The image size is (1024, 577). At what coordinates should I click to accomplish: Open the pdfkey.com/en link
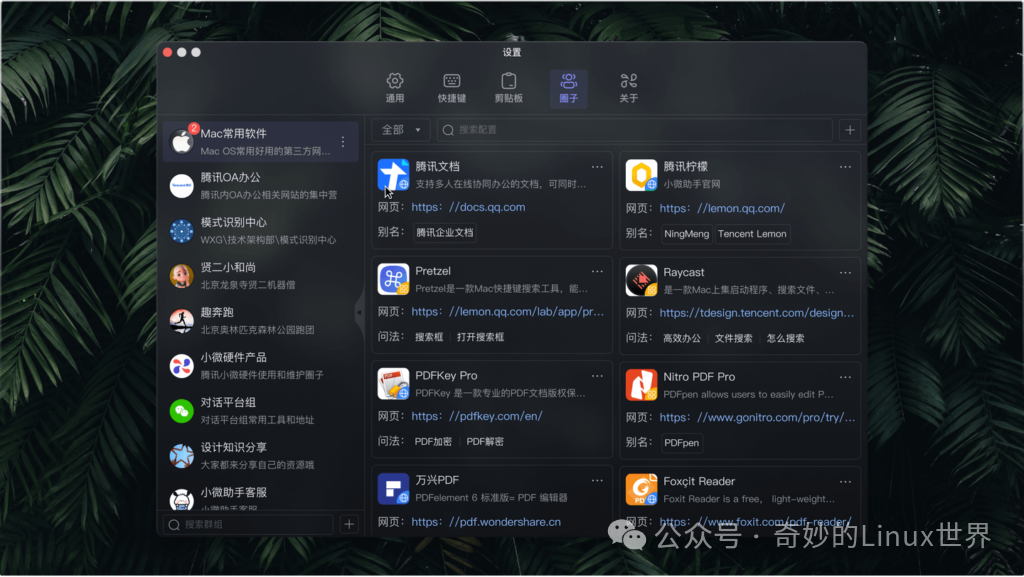(477, 416)
